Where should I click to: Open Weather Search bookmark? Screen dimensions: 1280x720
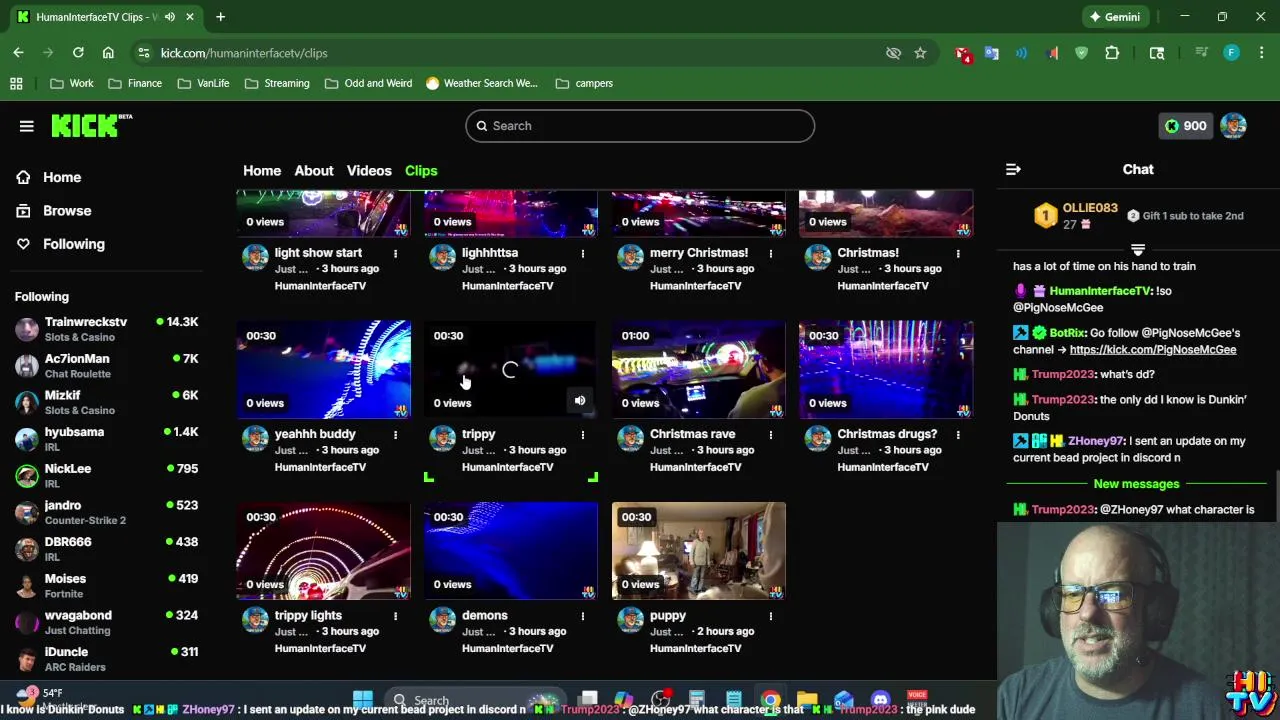pos(481,84)
